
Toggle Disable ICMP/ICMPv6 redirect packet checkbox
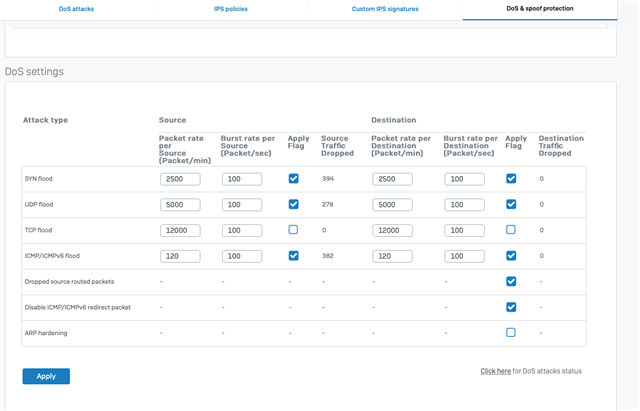coord(511,307)
